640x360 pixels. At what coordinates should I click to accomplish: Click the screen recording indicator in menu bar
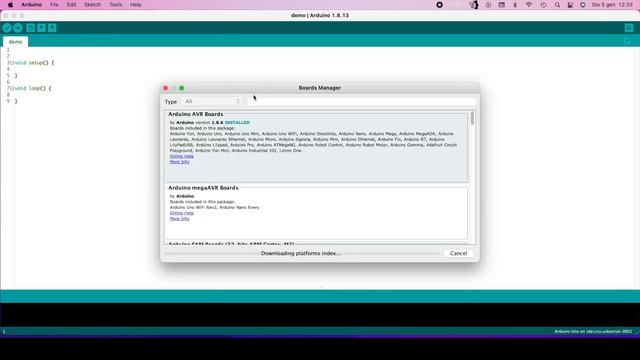pyautogui.click(x=440, y=5)
